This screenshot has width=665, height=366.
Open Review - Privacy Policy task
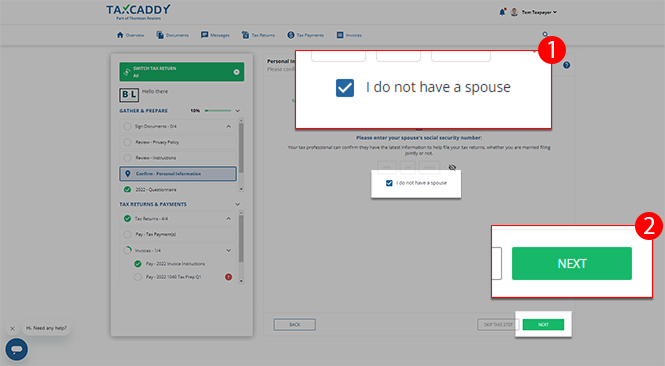click(x=178, y=142)
